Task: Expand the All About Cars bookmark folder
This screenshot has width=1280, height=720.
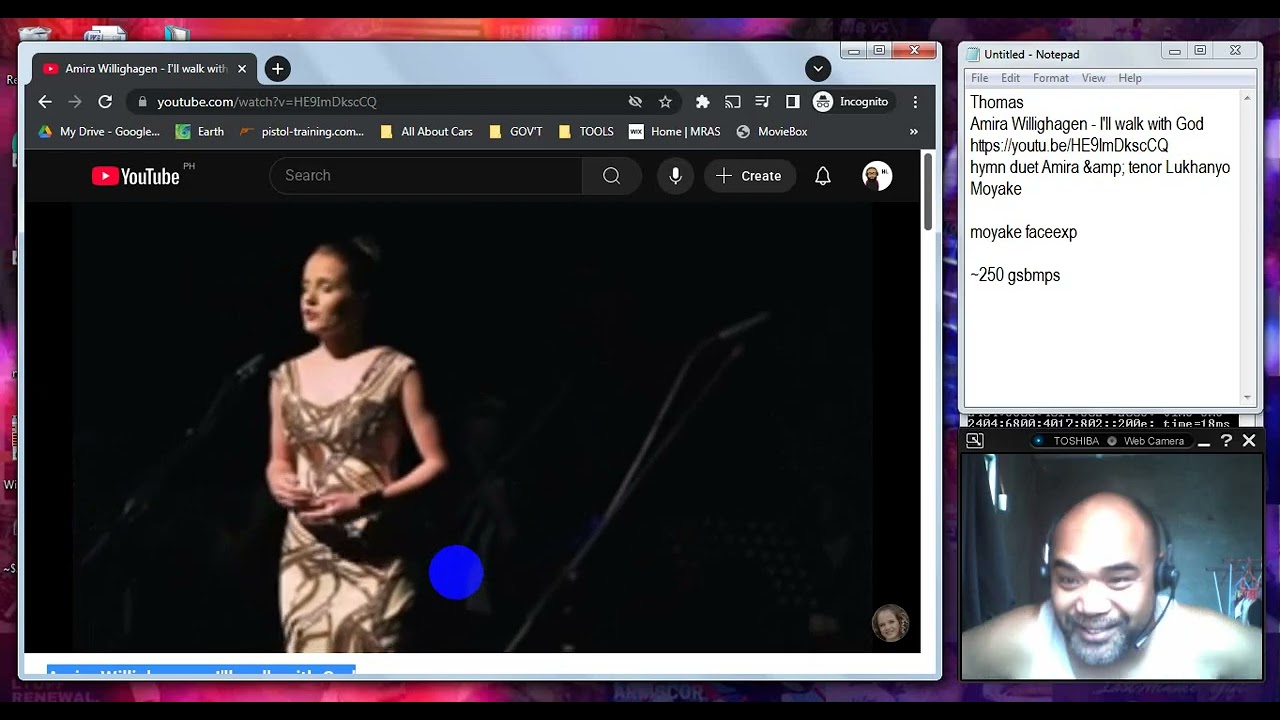Action: click(427, 131)
